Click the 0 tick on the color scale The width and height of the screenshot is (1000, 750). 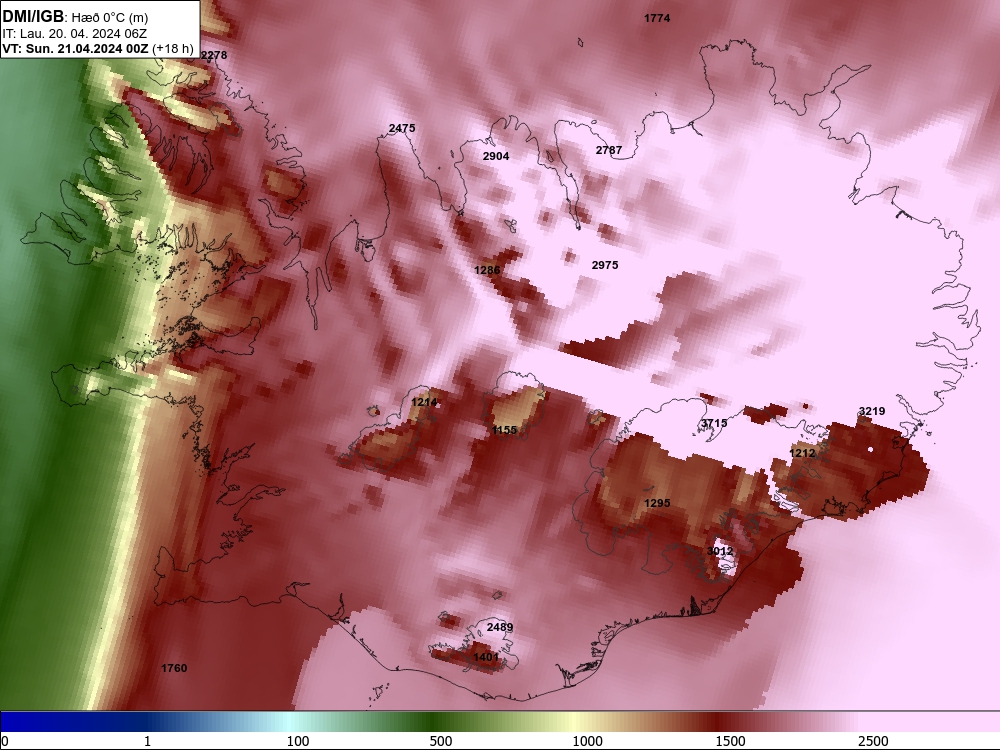(5, 741)
